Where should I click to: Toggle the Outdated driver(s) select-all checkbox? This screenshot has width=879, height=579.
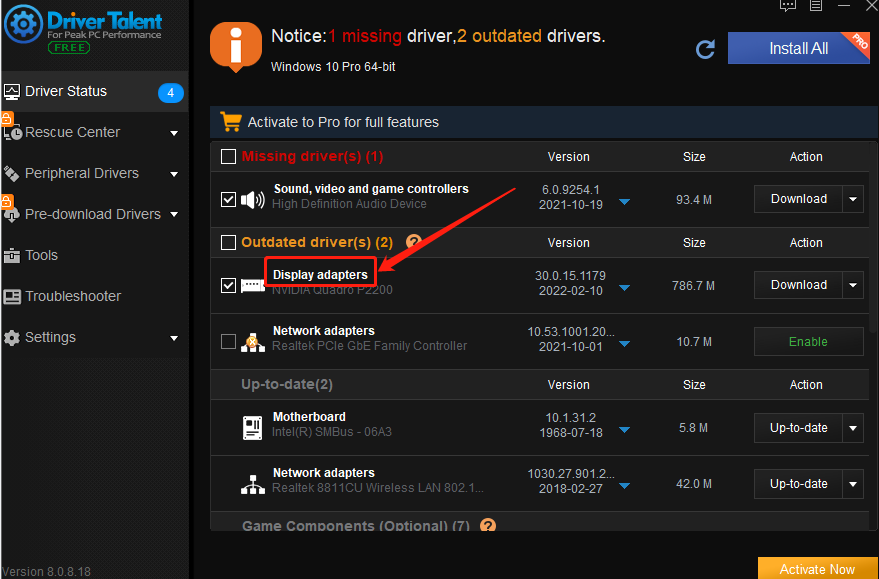[228, 242]
